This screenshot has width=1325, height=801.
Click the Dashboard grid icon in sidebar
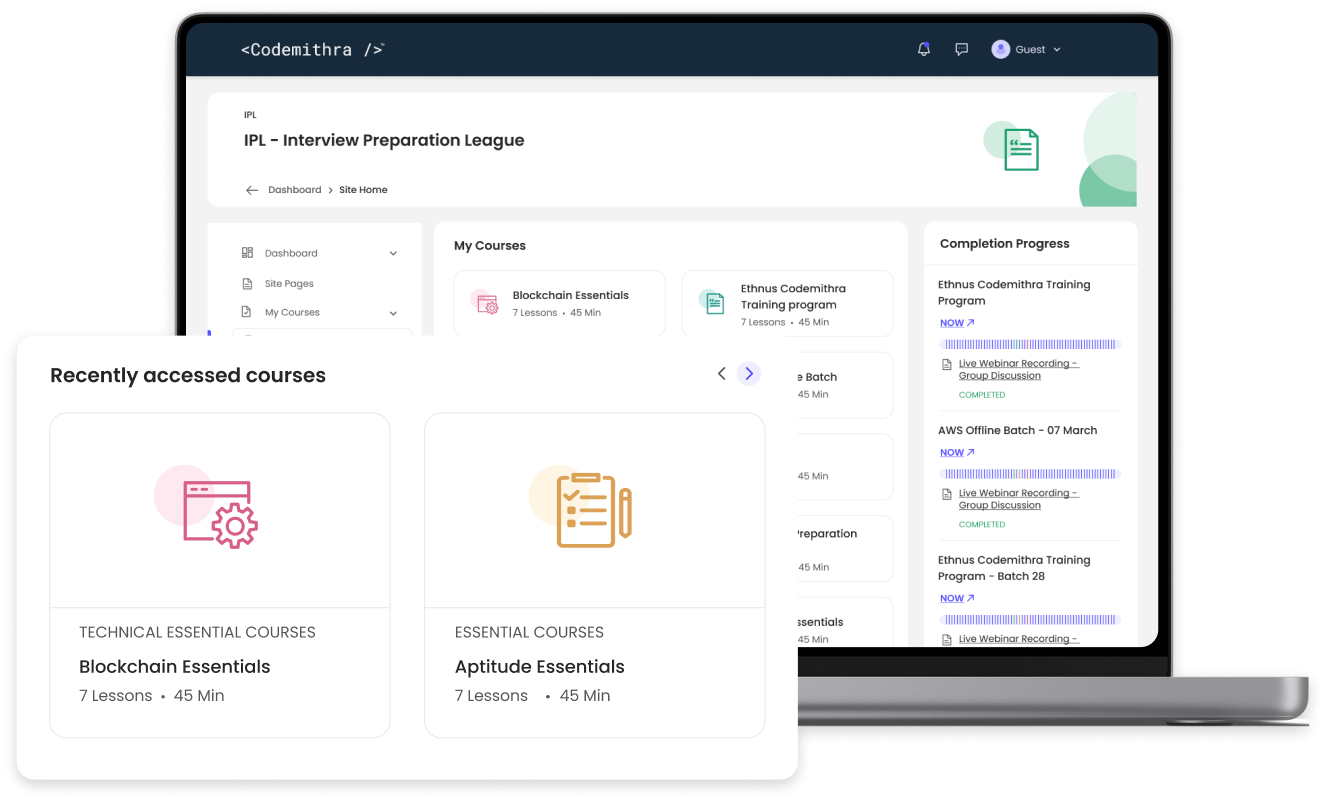click(247, 253)
